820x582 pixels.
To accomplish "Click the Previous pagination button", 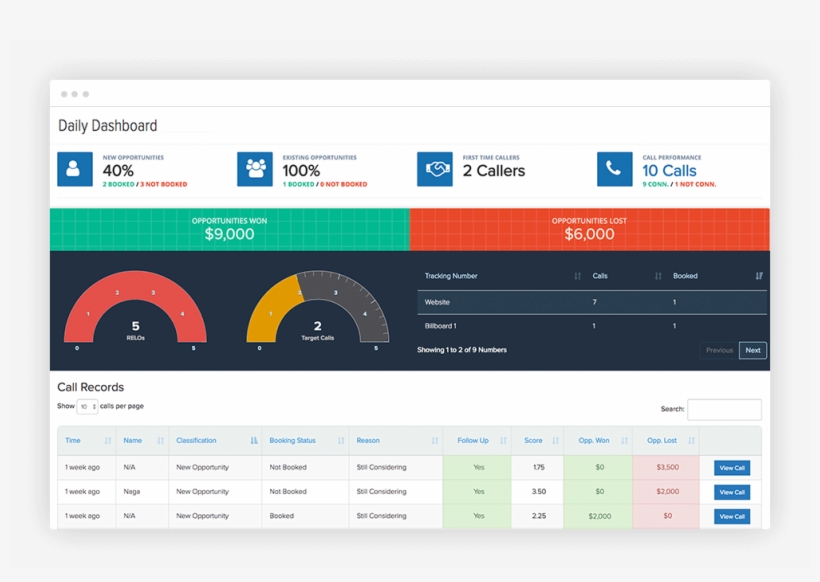I will pos(720,350).
